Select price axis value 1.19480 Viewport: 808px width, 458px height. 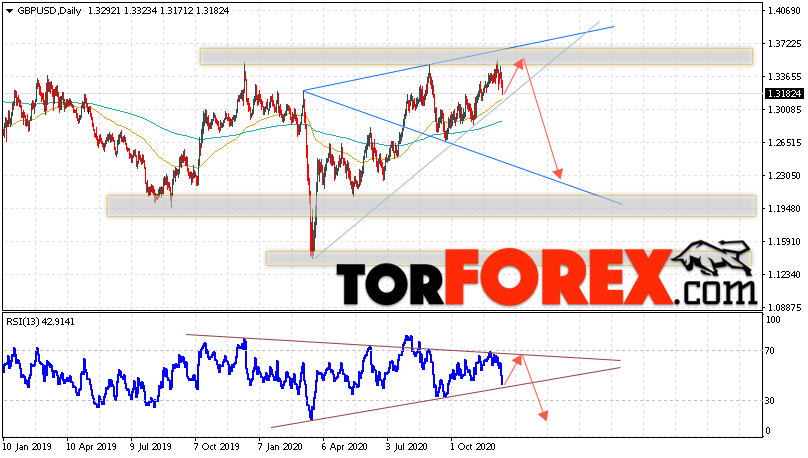(x=784, y=209)
